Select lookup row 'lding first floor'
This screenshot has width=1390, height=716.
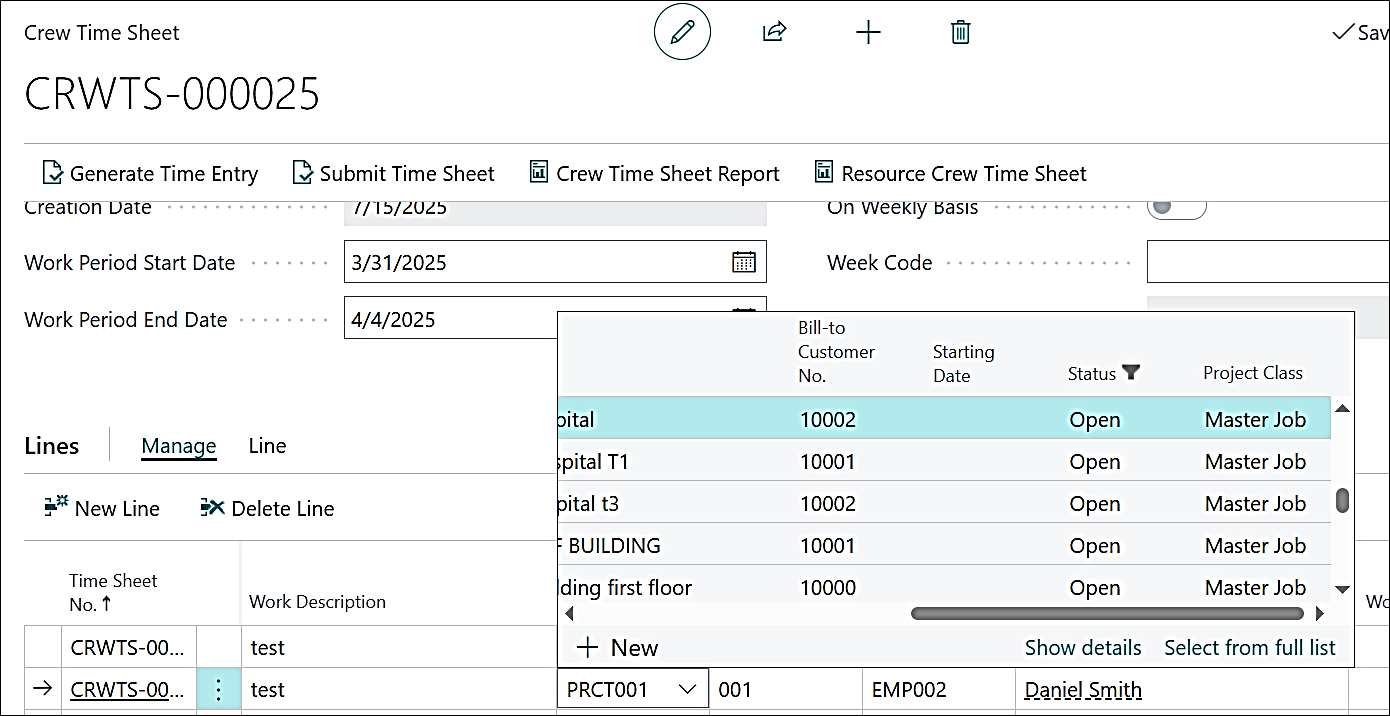pyautogui.click(x=944, y=588)
